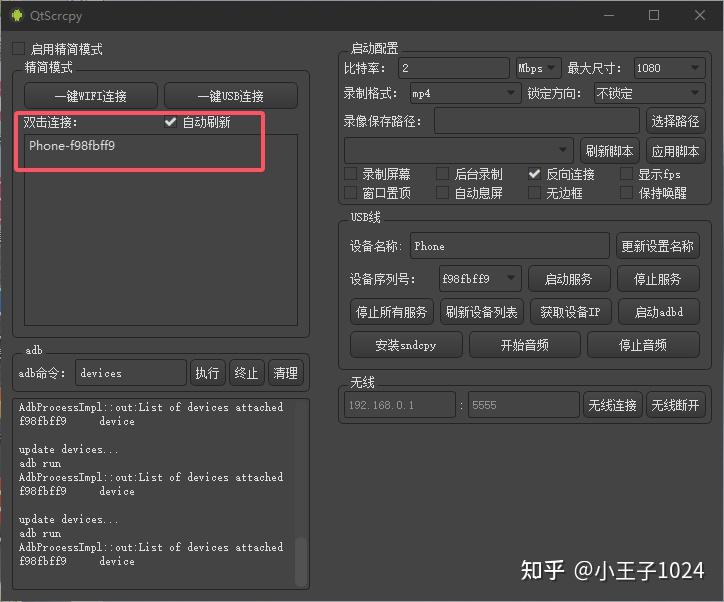Viewport: 724px width, 602px height.
Task: Click the adb命令 devices input field
Action: click(x=131, y=373)
